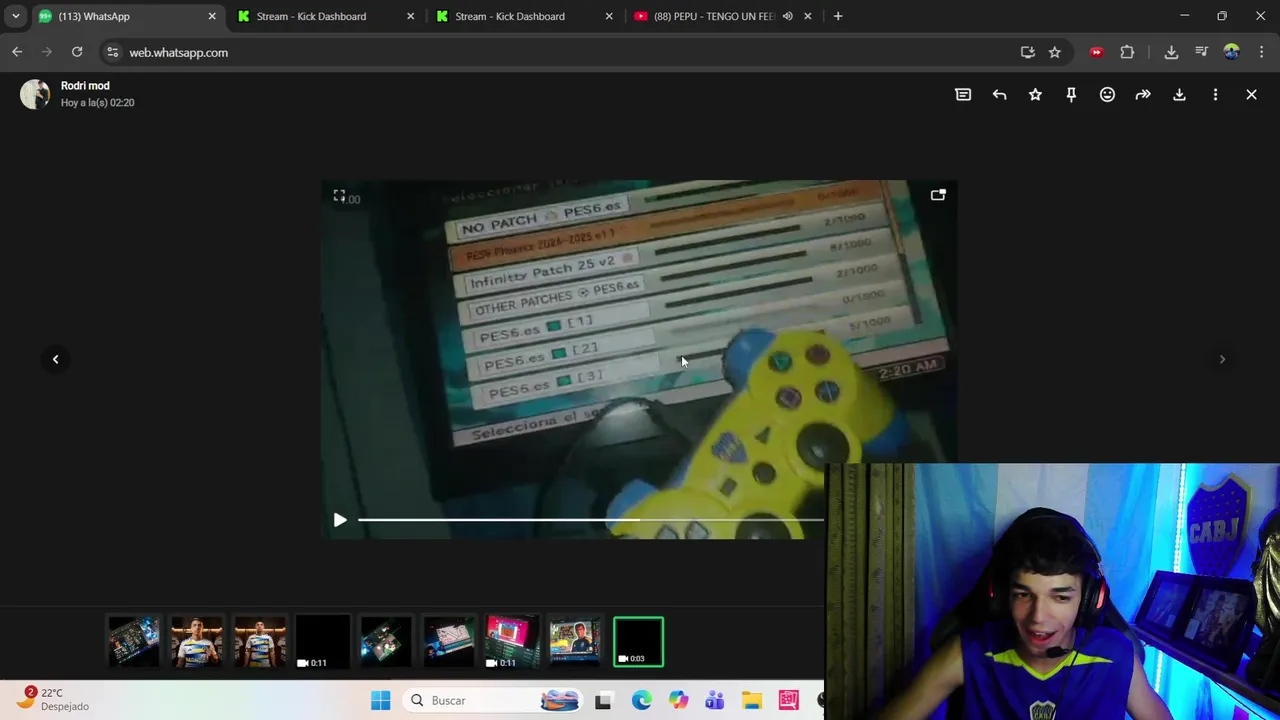The width and height of the screenshot is (1280, 720).
Task: Select the currently highlighted 0:03 video thumbnail
Action: [x=638, y=642]
